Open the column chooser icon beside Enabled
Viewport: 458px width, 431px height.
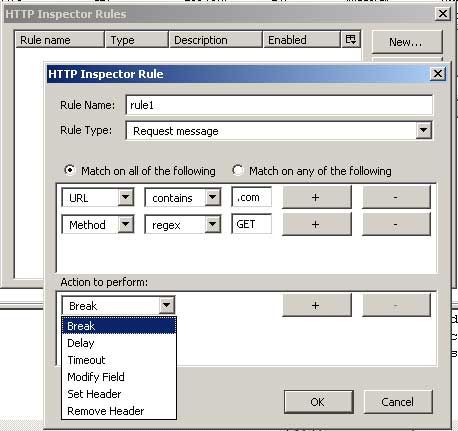(351, 40)
